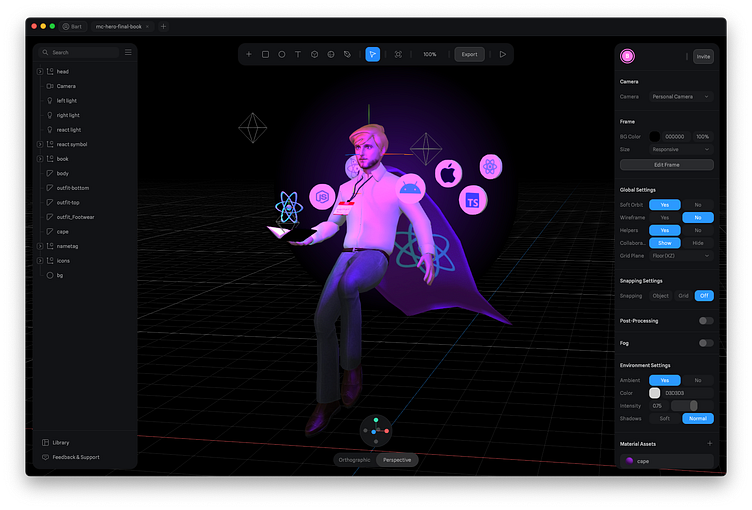This screenshot has height=510, width=752.
Task: Toggle the Fog switch
Action: pos(706,343)
